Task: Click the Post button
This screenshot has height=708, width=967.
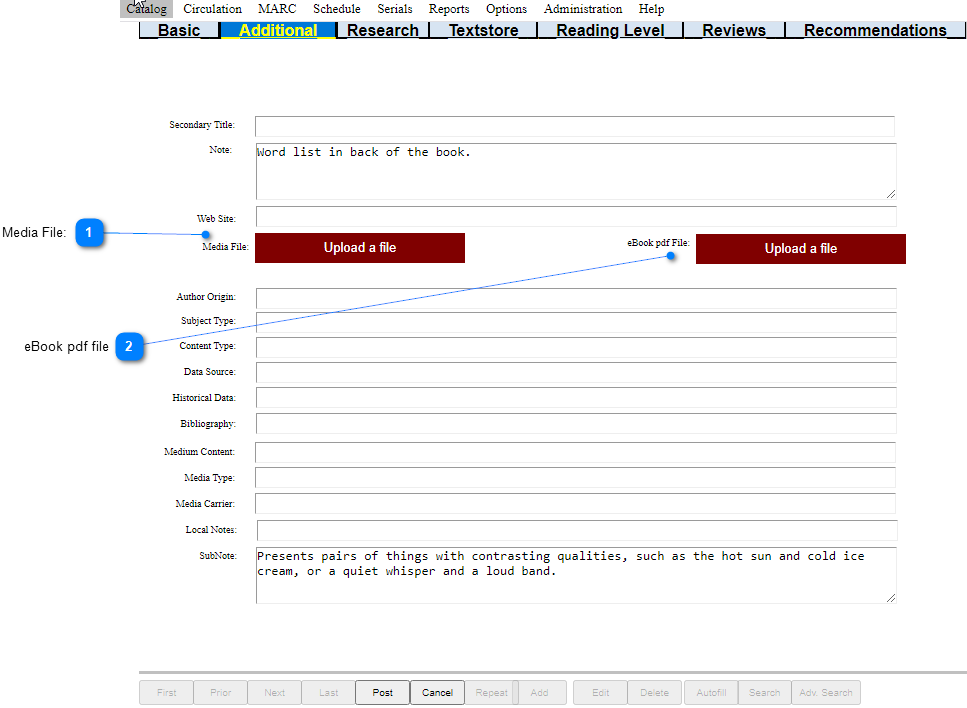Action: coord(382,692)
